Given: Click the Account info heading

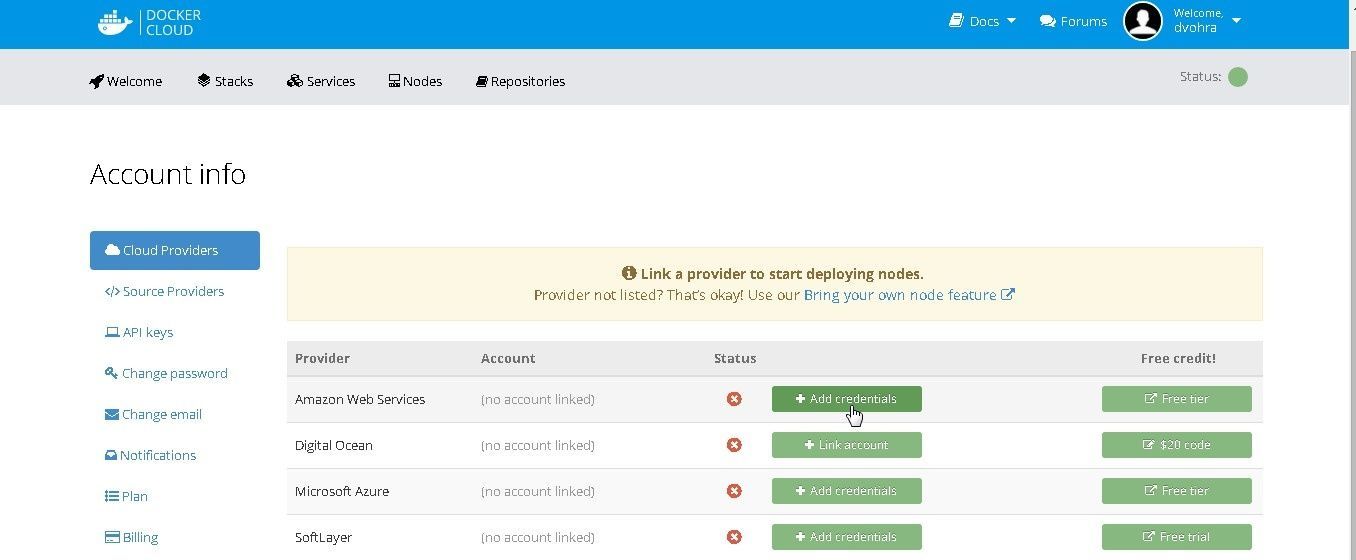Looking at the screenshot, I should pyautogui.click(x=168, y=174).
